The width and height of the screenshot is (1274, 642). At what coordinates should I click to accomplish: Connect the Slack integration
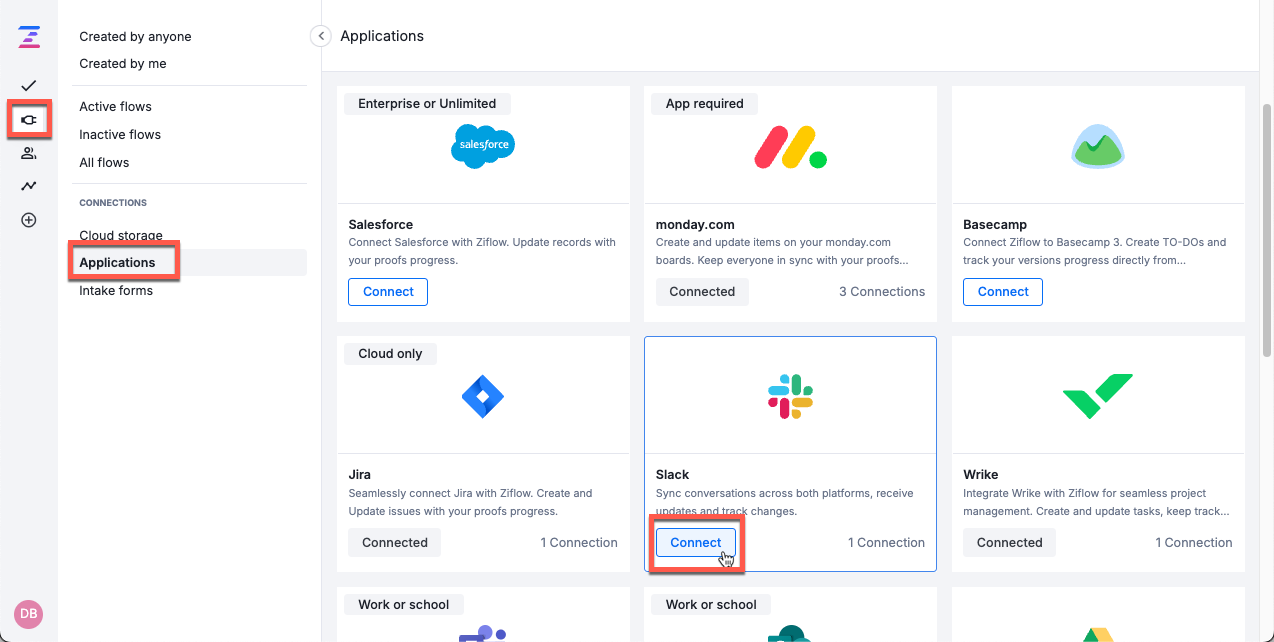695,542
